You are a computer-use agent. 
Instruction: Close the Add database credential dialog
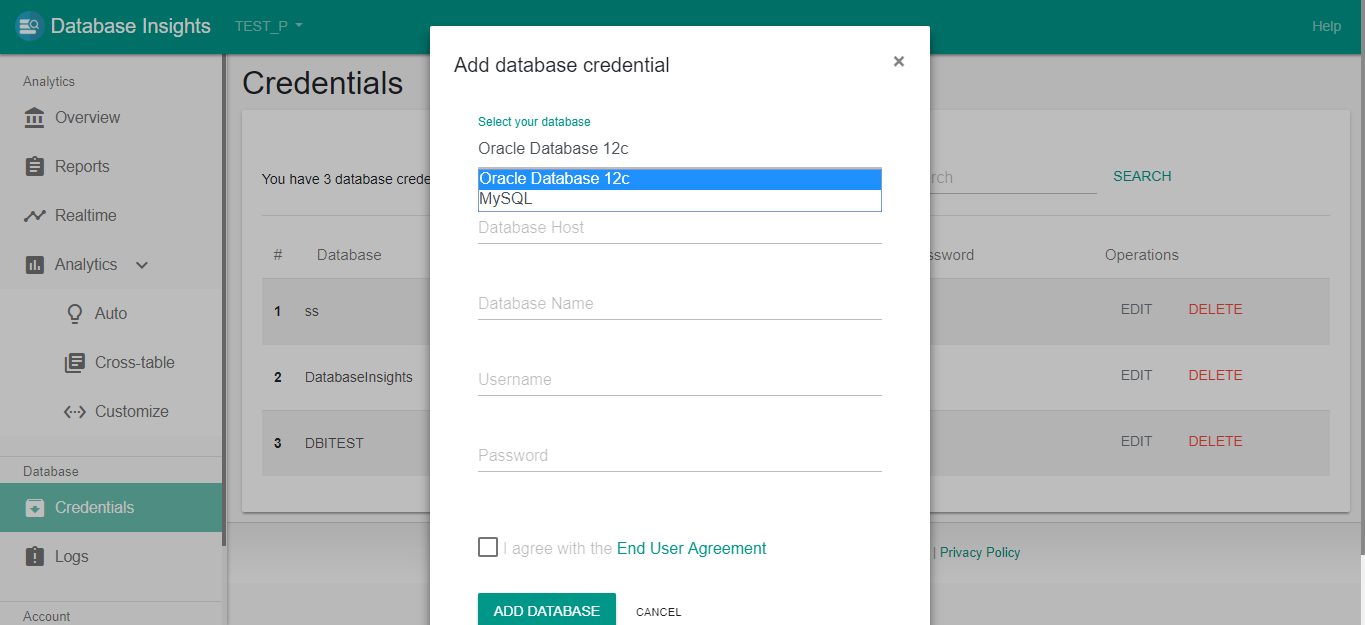tap(899, 62)
